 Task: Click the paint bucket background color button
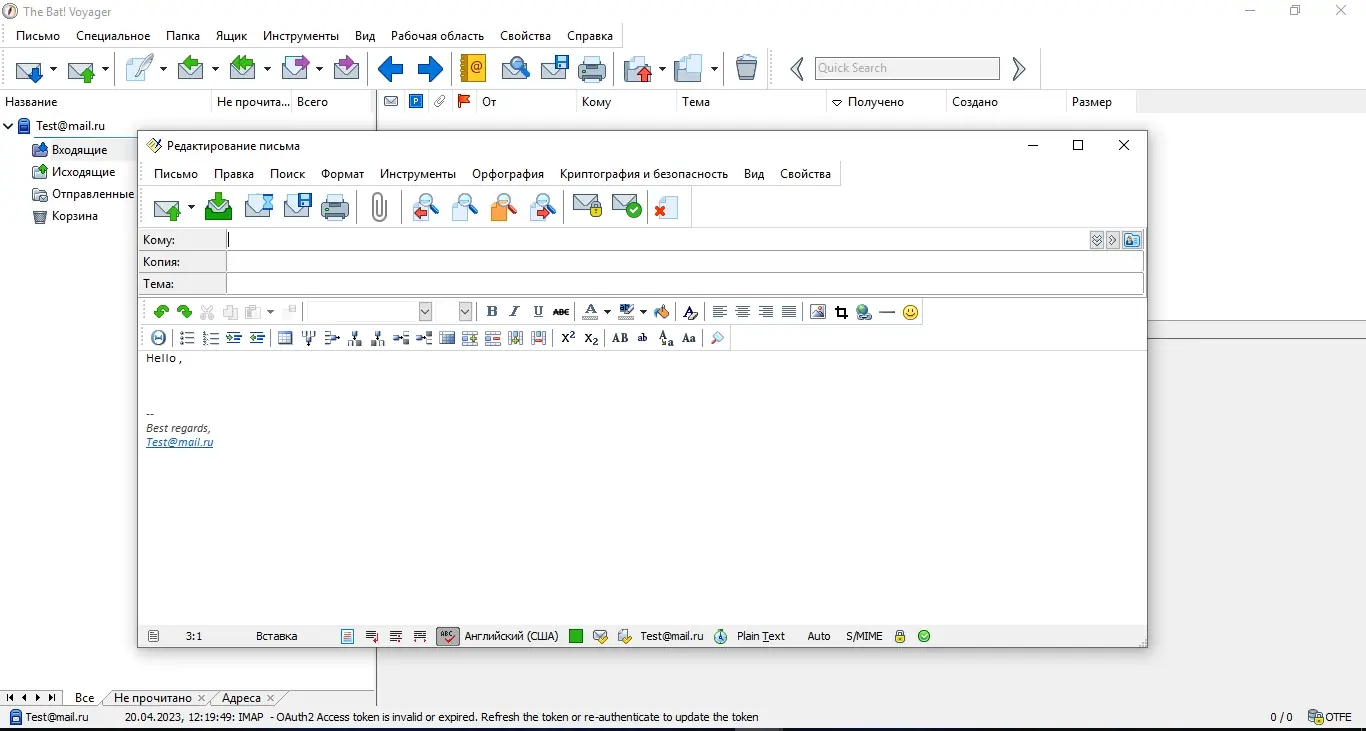pyautogui.click(x=661, y=312)
